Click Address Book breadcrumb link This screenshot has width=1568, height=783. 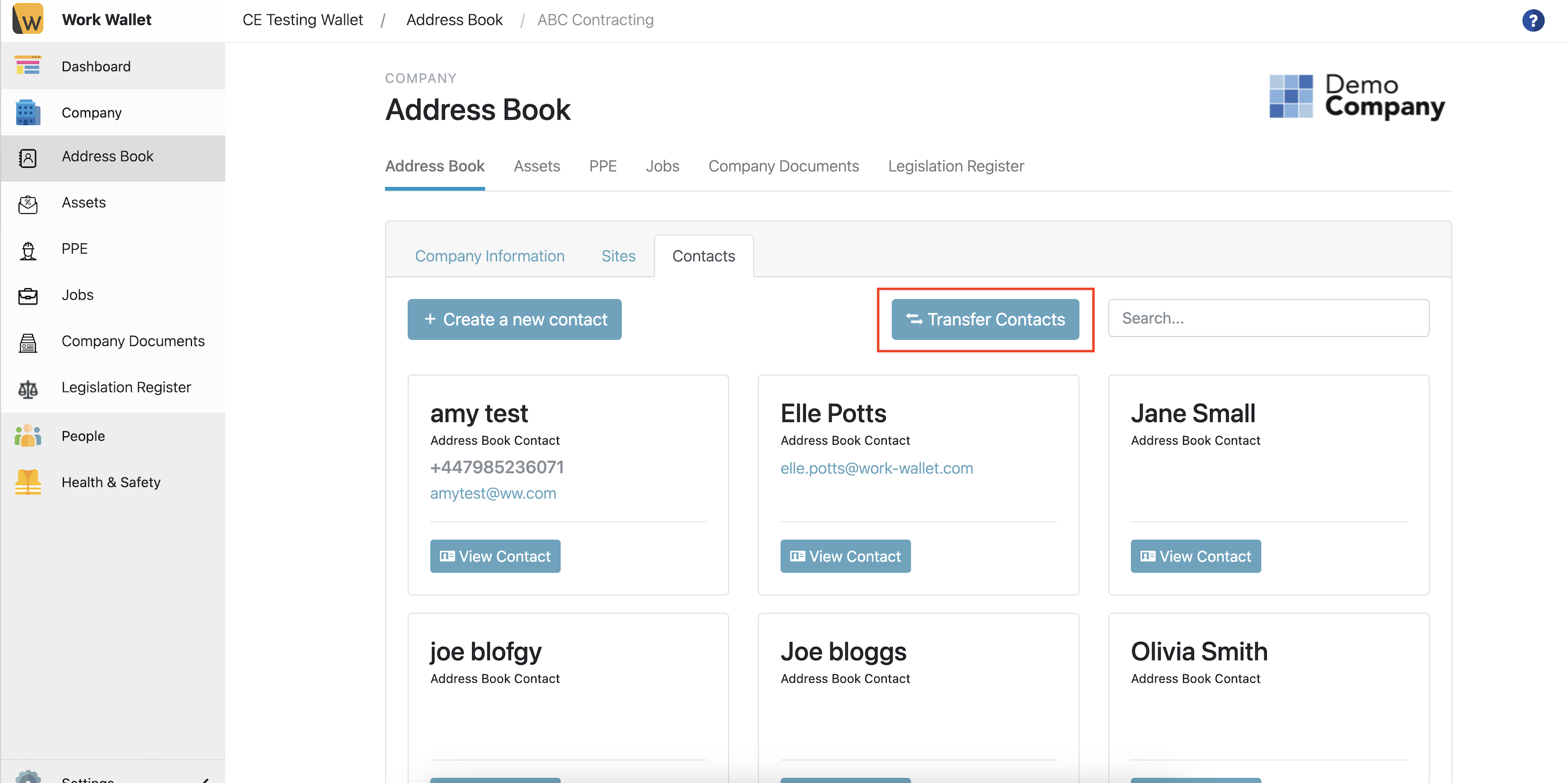[x=454, y=20]
